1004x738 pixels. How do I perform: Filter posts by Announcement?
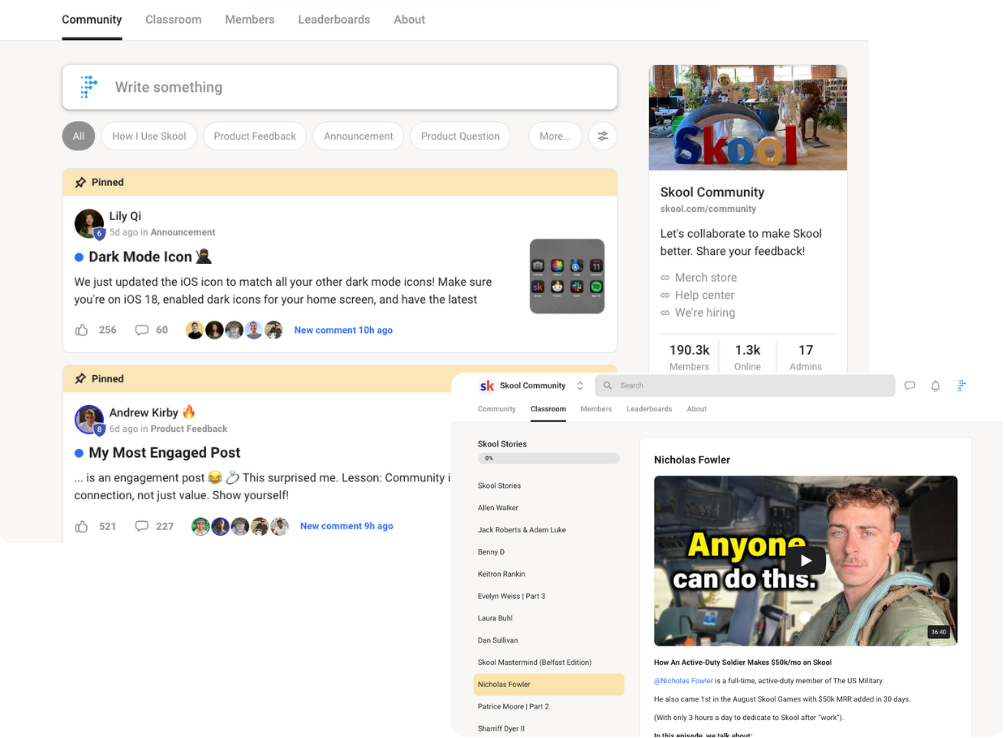[359, 136]
